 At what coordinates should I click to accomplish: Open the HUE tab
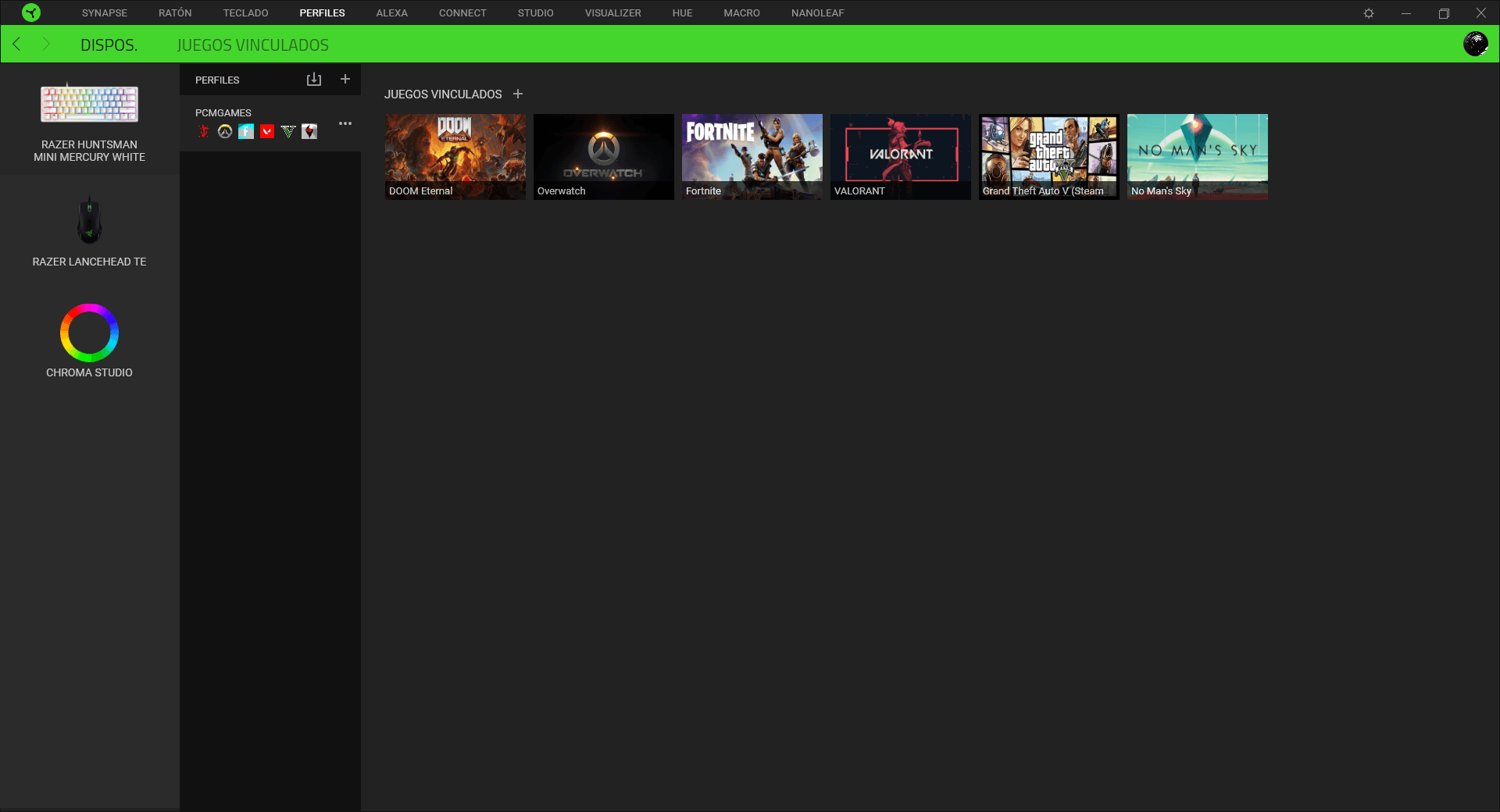[x=682, y=13]
